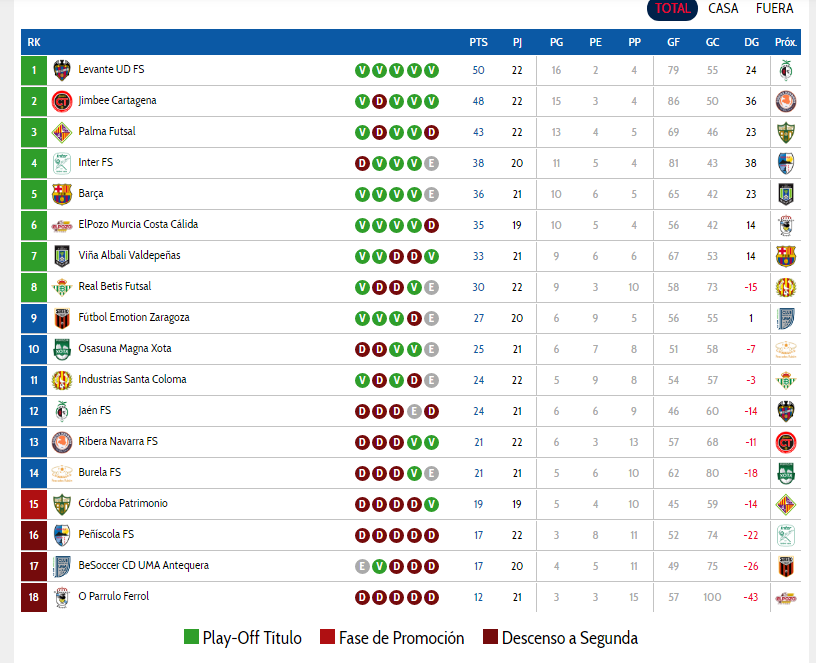Click Jaén FS grey draw result badge
Screen dimensions: 816x663
pyautogui.click(x=414, y=411)
